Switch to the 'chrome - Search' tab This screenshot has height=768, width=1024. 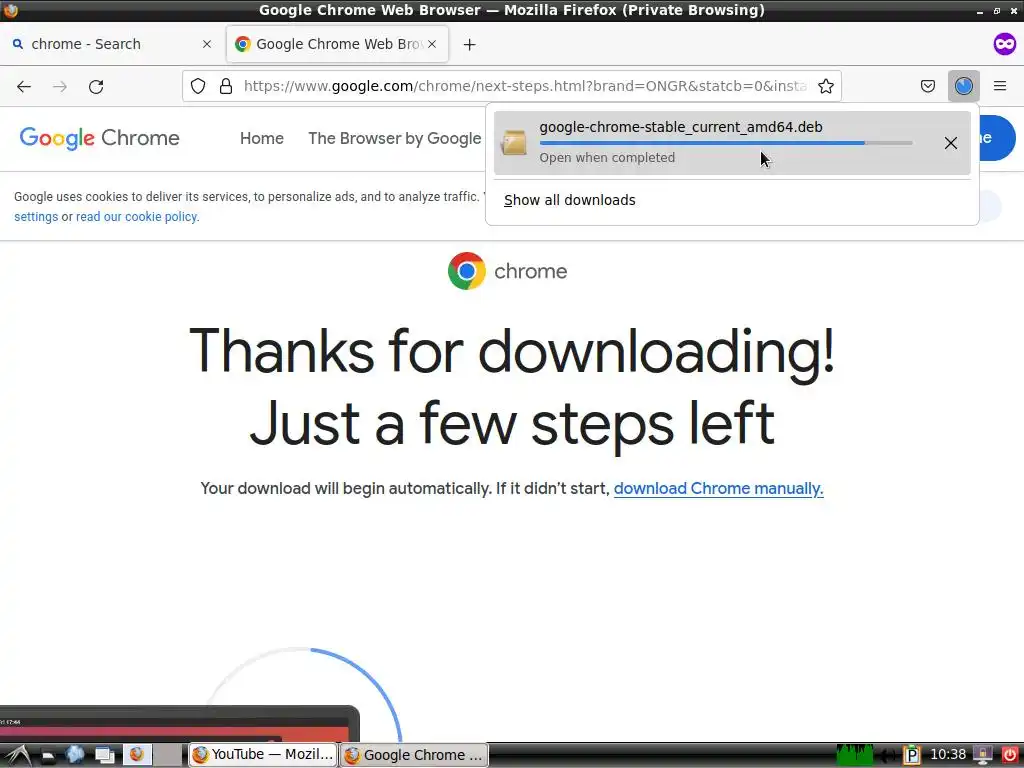[111, 44]
